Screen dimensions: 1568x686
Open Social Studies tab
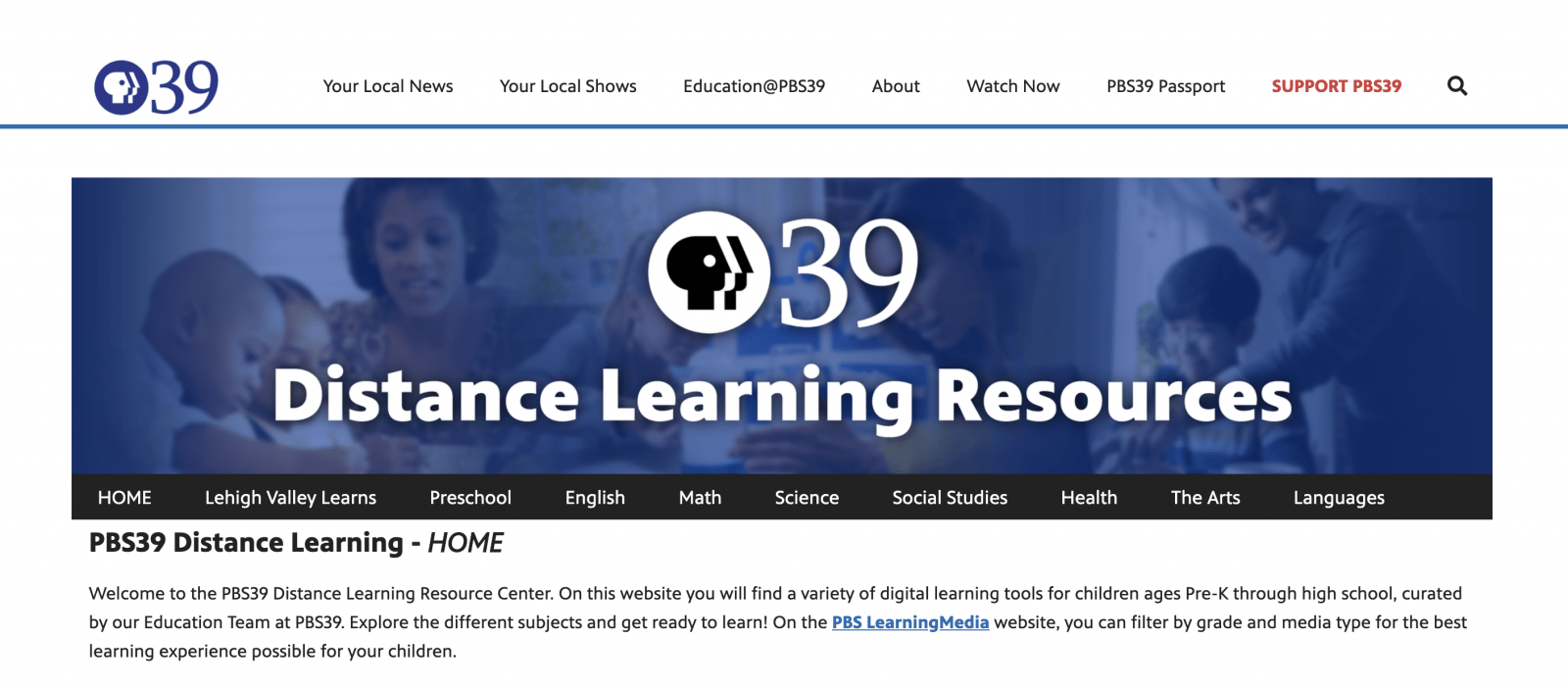(950, 498)
